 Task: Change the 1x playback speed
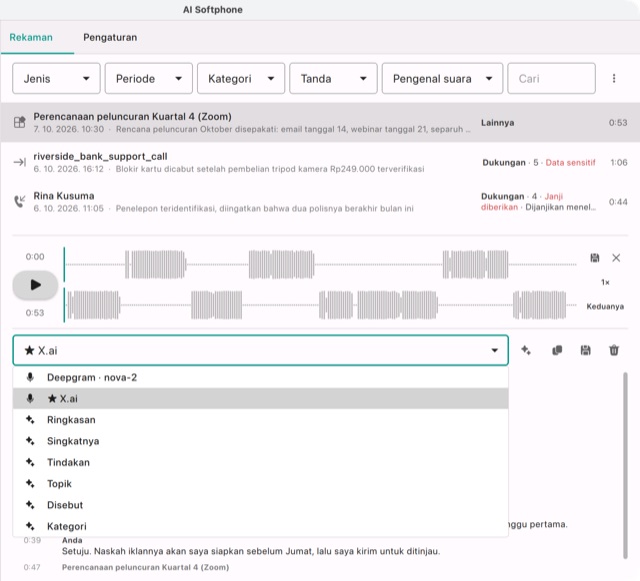(605, 282)
